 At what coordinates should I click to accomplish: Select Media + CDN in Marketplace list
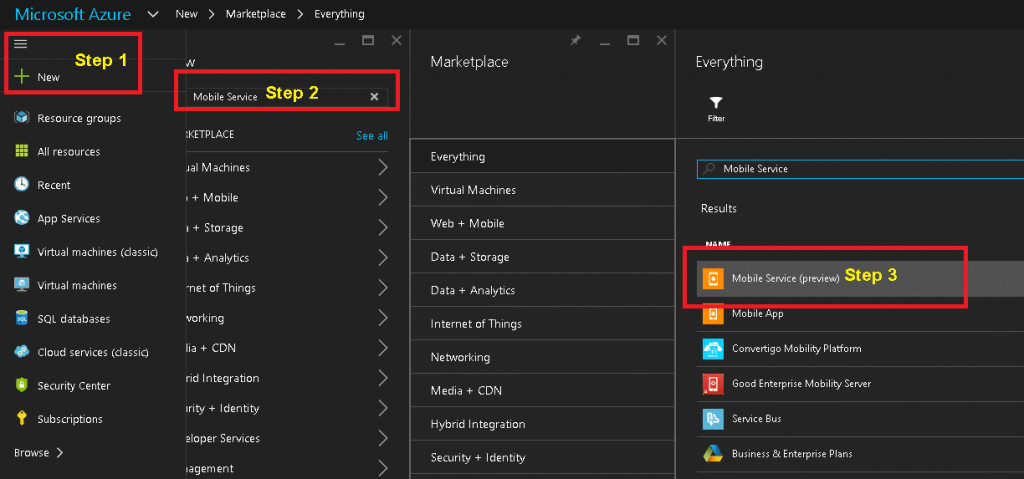click(542, 391)
